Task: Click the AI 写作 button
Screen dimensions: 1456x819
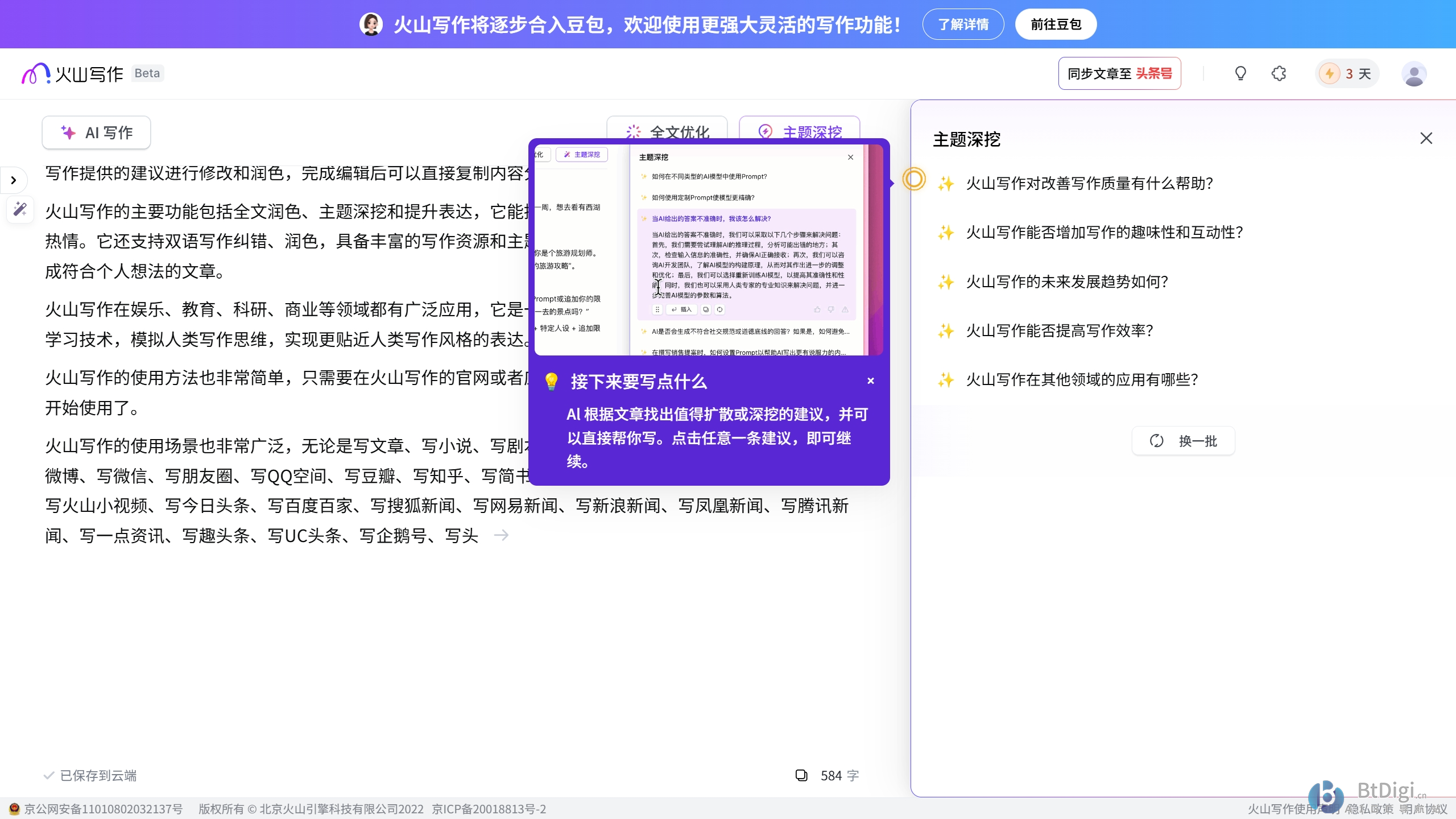Action: pos(96,133)
